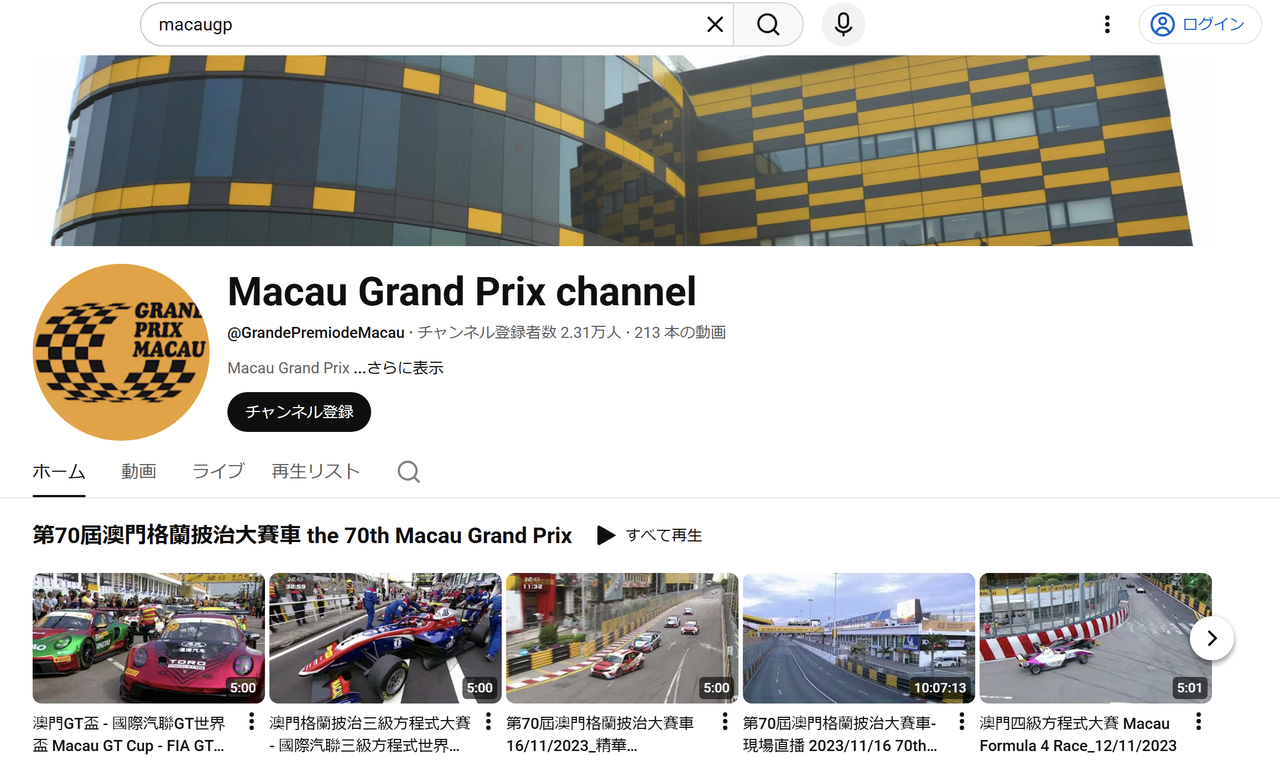
Task: Open the 10:07:13 live broadcast thumbnail
Action: tap(859, 638)
